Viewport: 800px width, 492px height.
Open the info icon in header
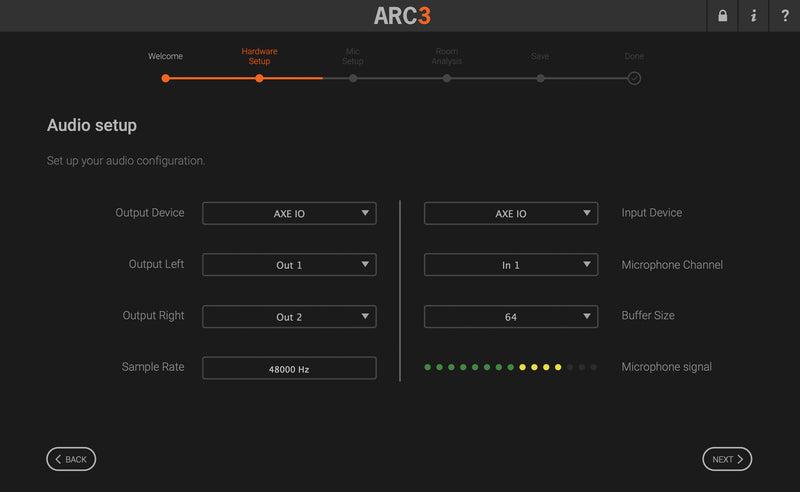[x=753, y=16]
